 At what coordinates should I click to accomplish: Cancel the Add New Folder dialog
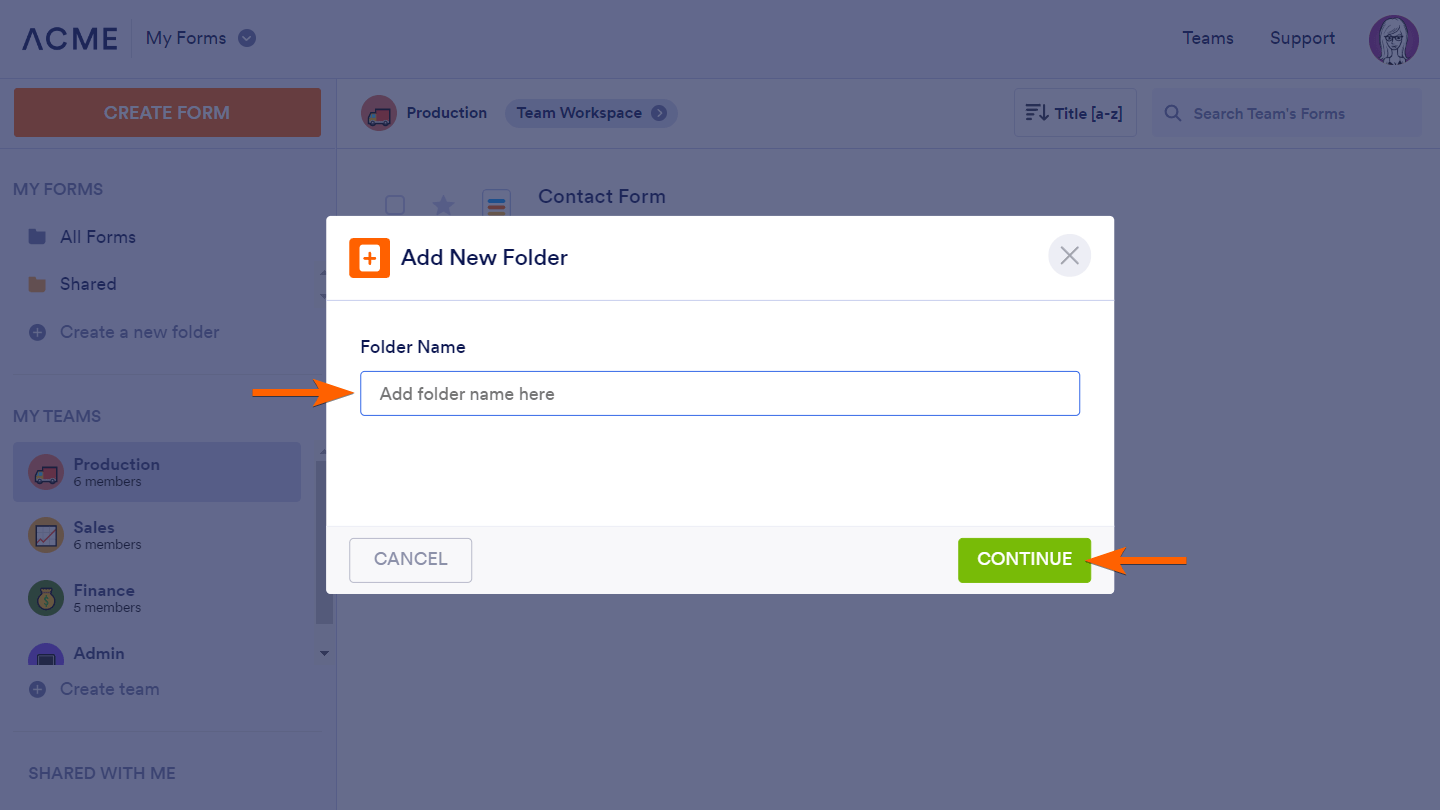coord(410,560)
